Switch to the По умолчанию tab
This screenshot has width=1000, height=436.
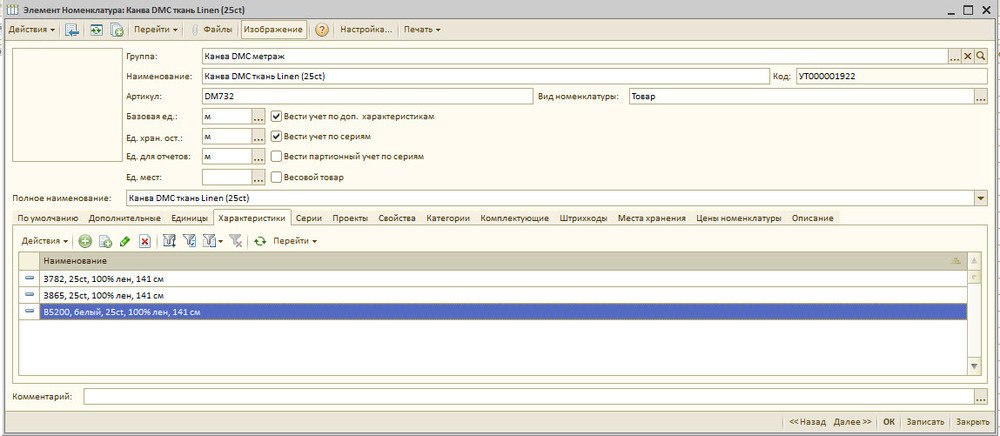pos(48,218)
